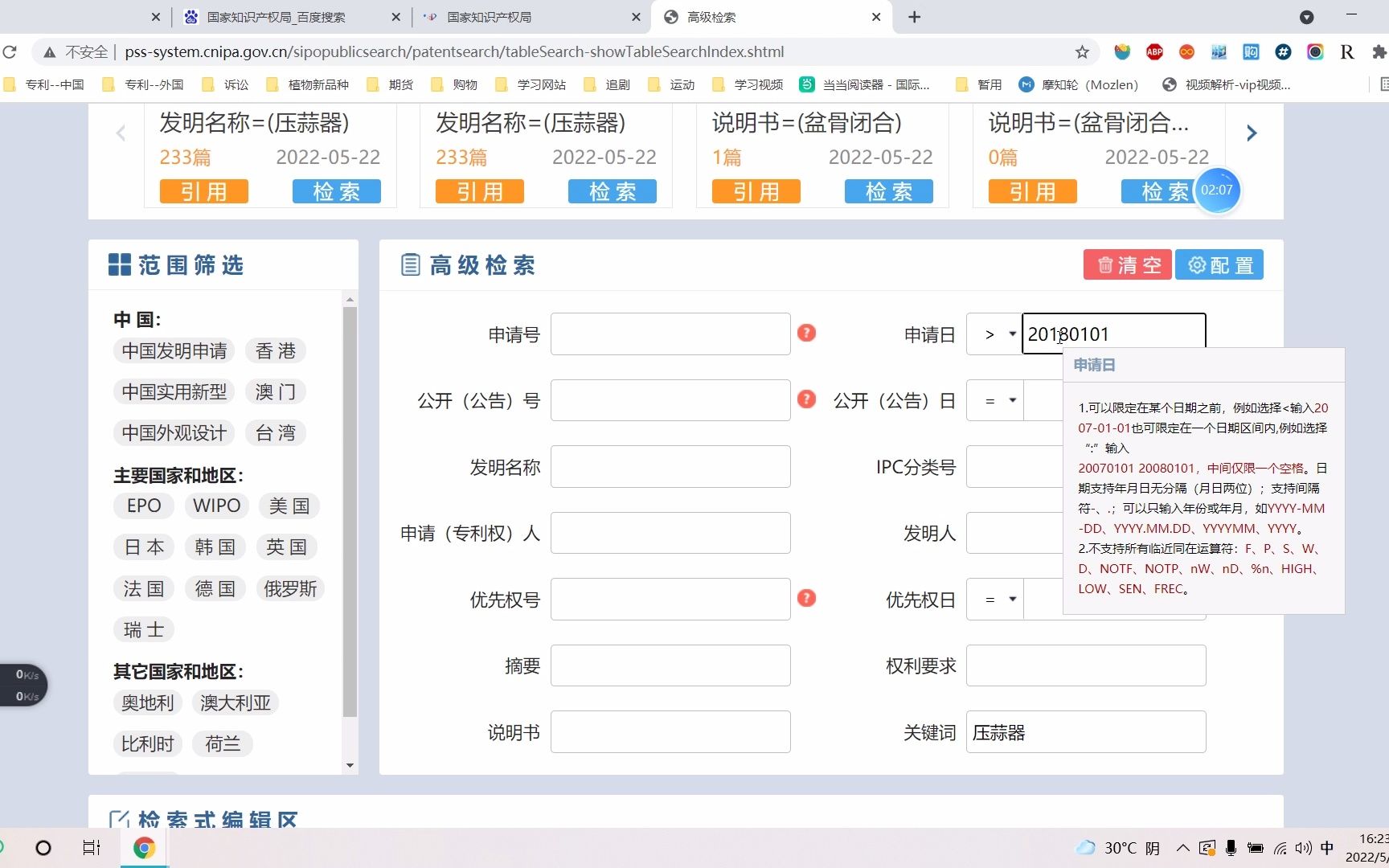1389x868 pixels.
Task: Open the 公开（公告）日 operator dropdown
Action: click(x=994, y=400)
